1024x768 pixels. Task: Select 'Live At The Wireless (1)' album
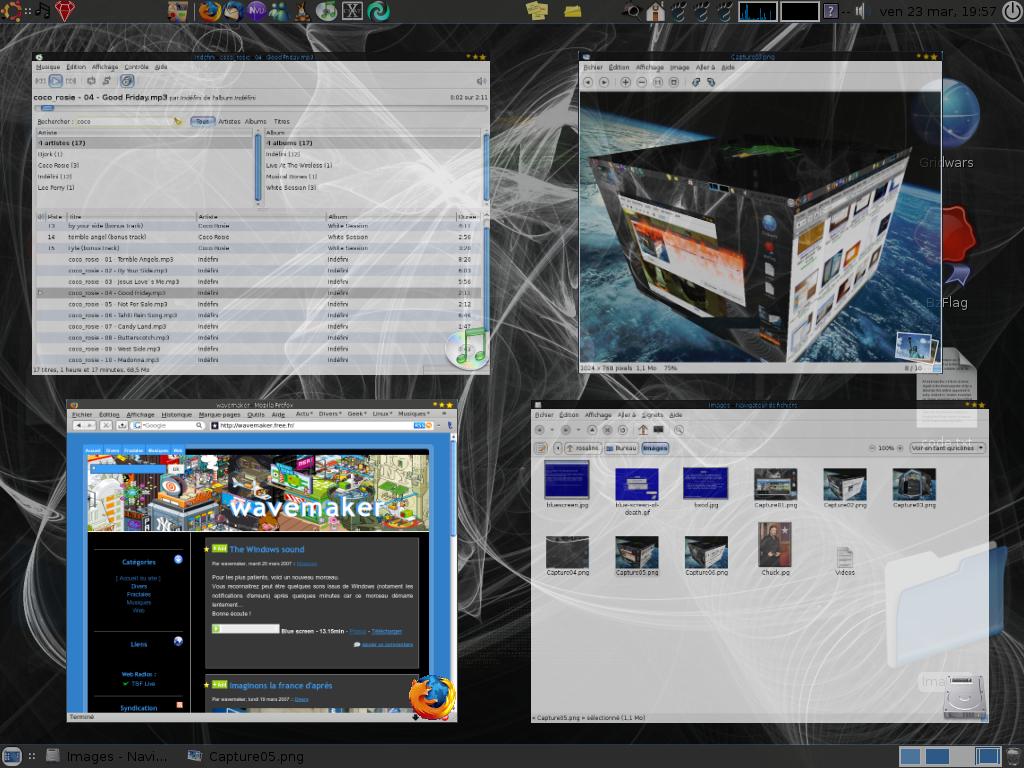373,165
